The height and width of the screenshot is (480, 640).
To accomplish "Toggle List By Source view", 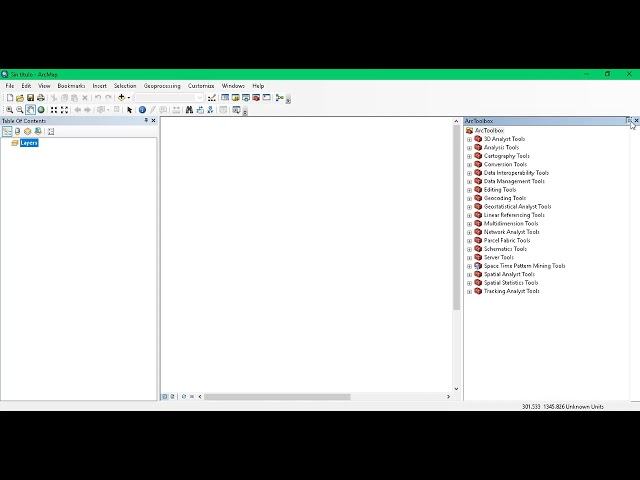I will tap(17, 131).
